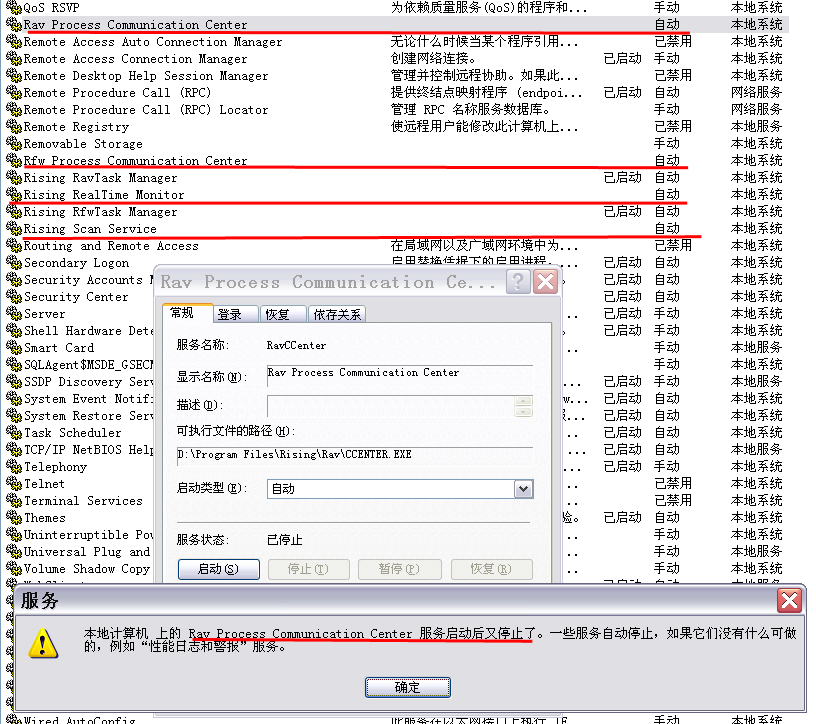Viewport: 816px width, 724px height.
Task: Click the gear icon beside Task Scheduler
Action: (14, 433)
